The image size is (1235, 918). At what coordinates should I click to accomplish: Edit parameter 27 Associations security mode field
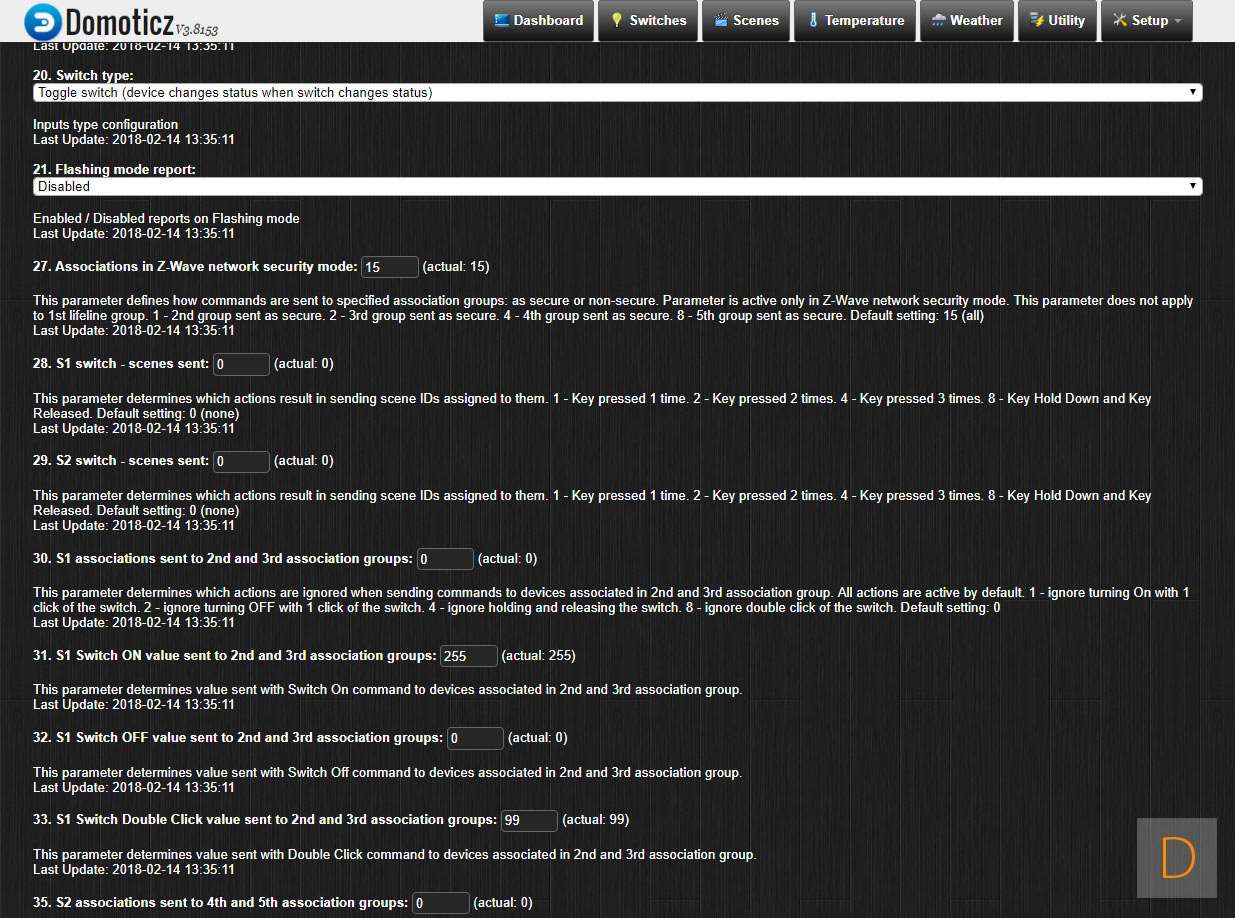(390, 267)
